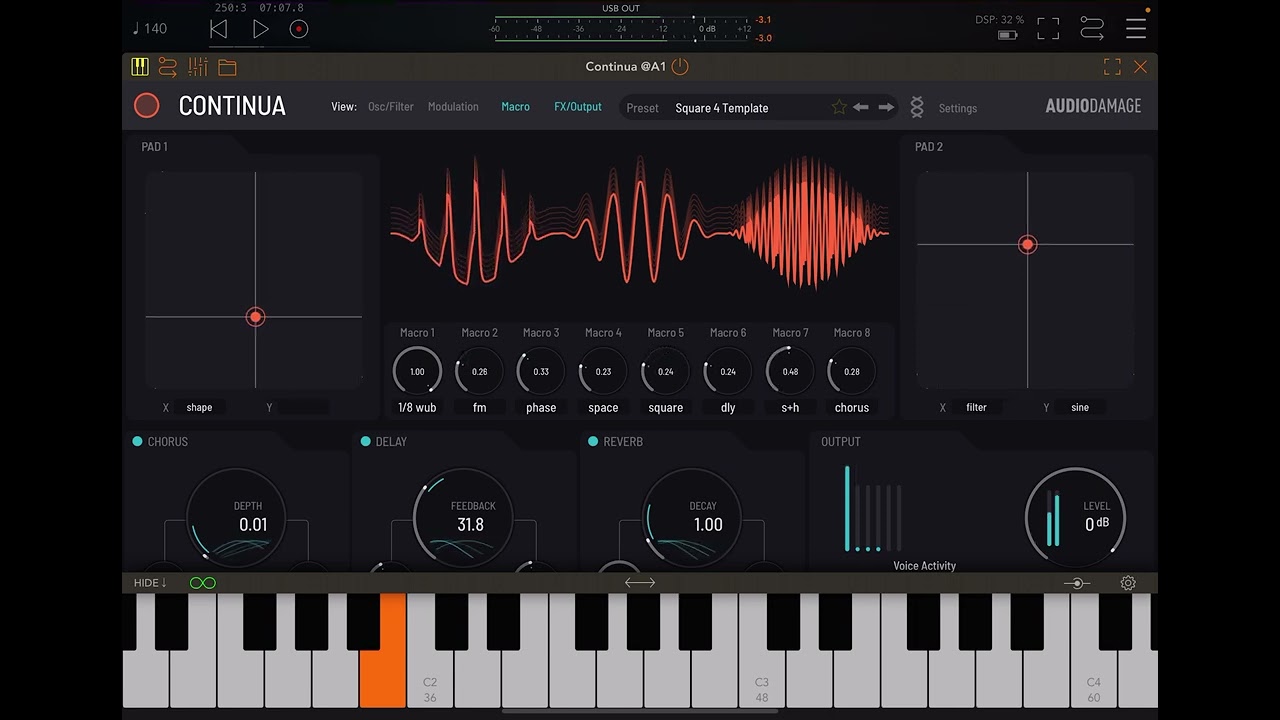Click the Delay Feedback knob
This screenshot has width=1280, height=720.
point(463,518)
